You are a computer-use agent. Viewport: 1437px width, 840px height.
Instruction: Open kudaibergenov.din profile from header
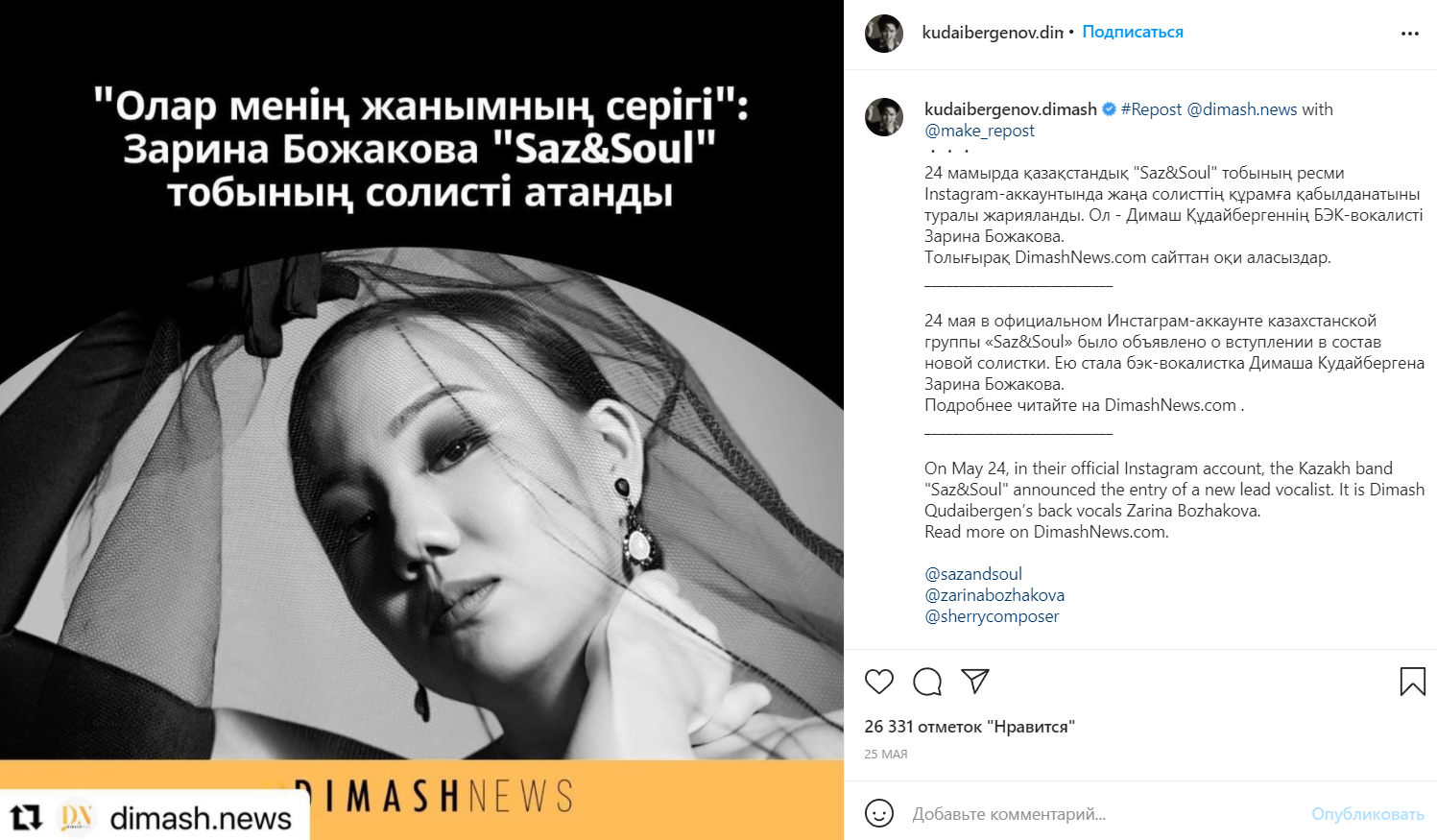click(993, 32)
